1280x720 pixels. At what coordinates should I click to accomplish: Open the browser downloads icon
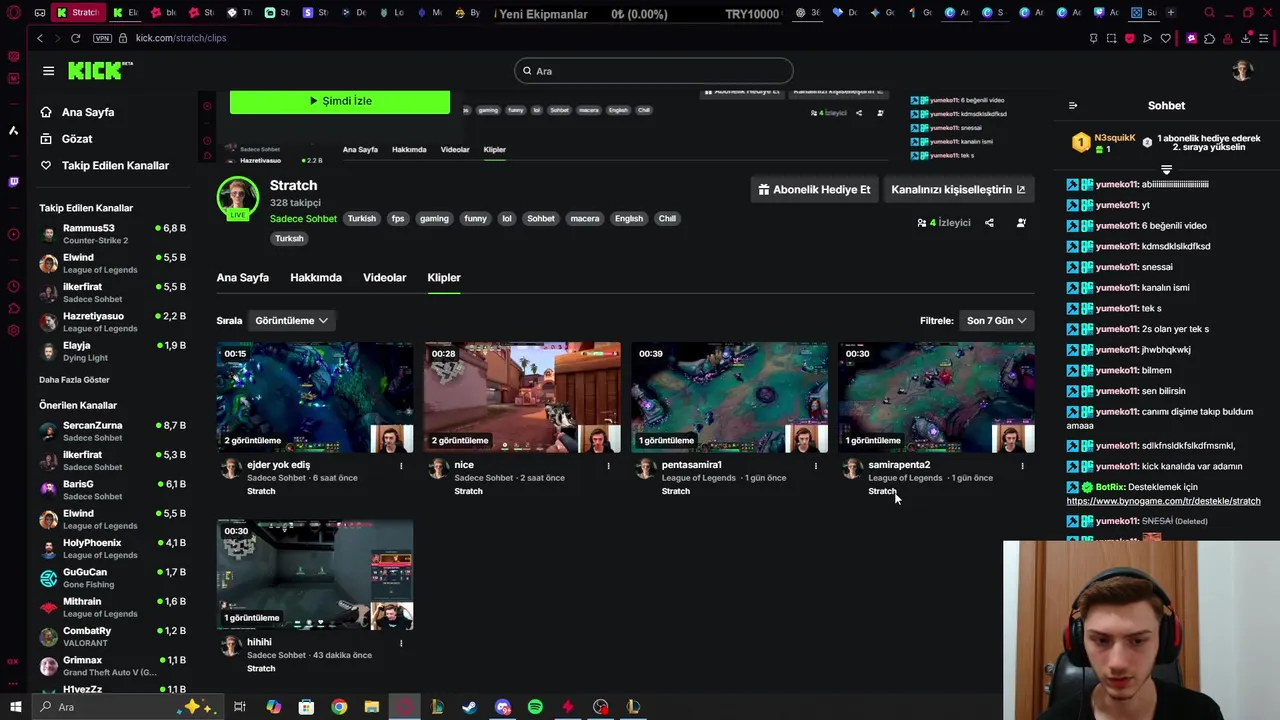pos(1246,38)
